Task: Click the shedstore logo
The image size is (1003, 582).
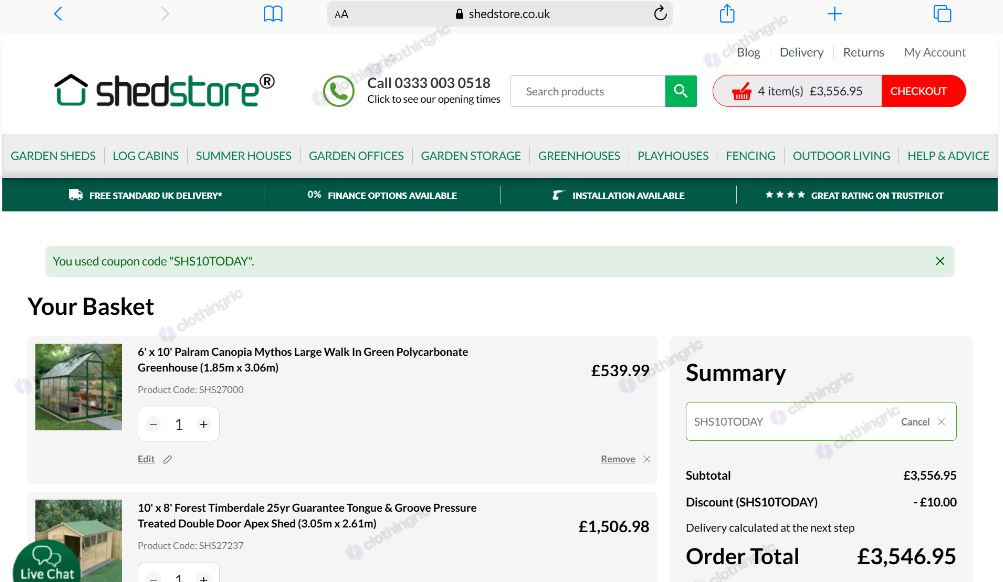Action: pos(164,90)
